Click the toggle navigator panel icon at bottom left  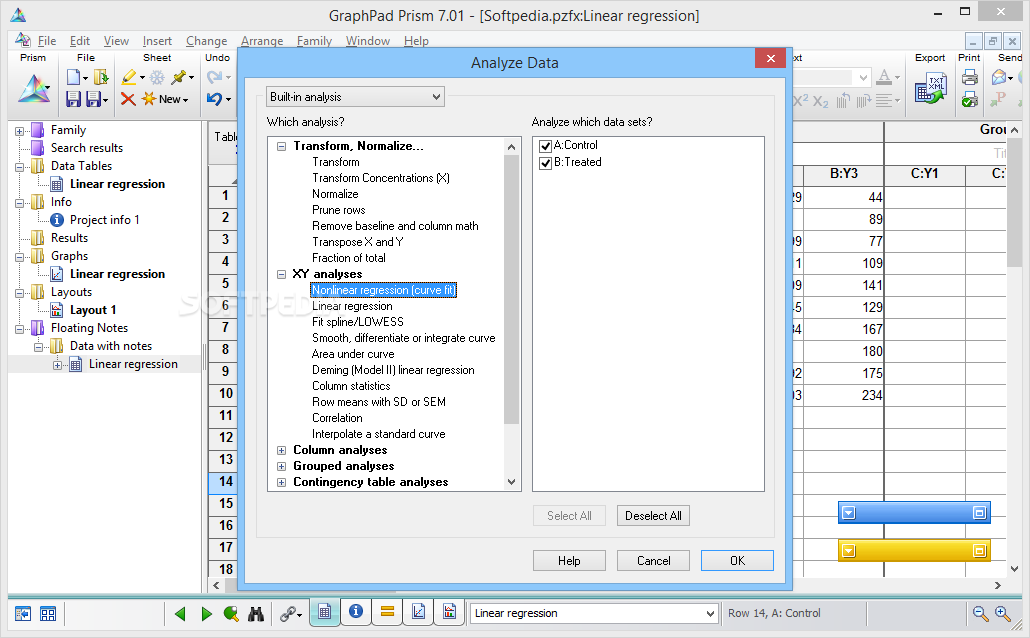[23, 614]
